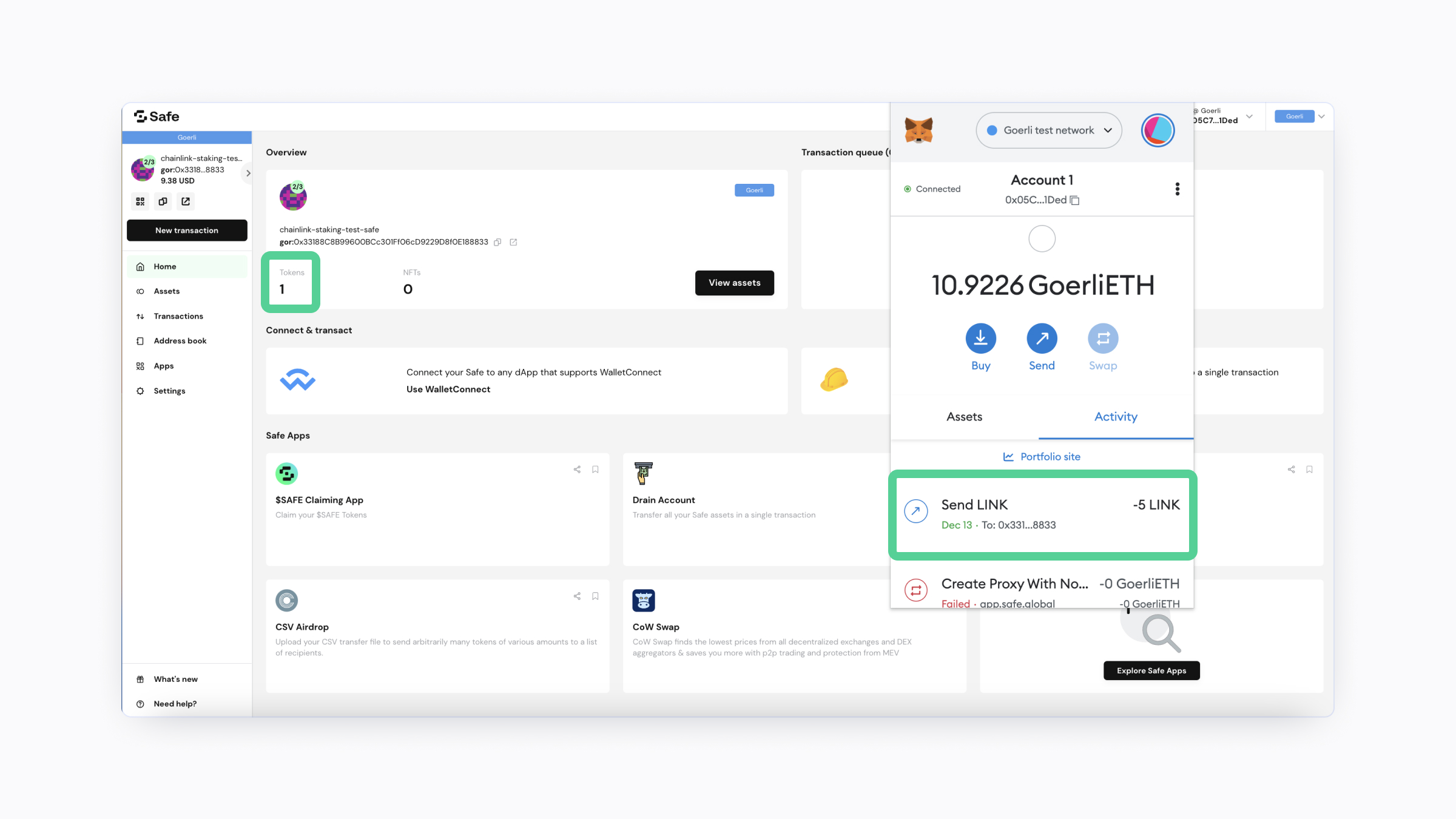Open the CSV Airdrop app icon
Image resolution: width=1456 pixels, height=819 pixels.
(286, 601)
